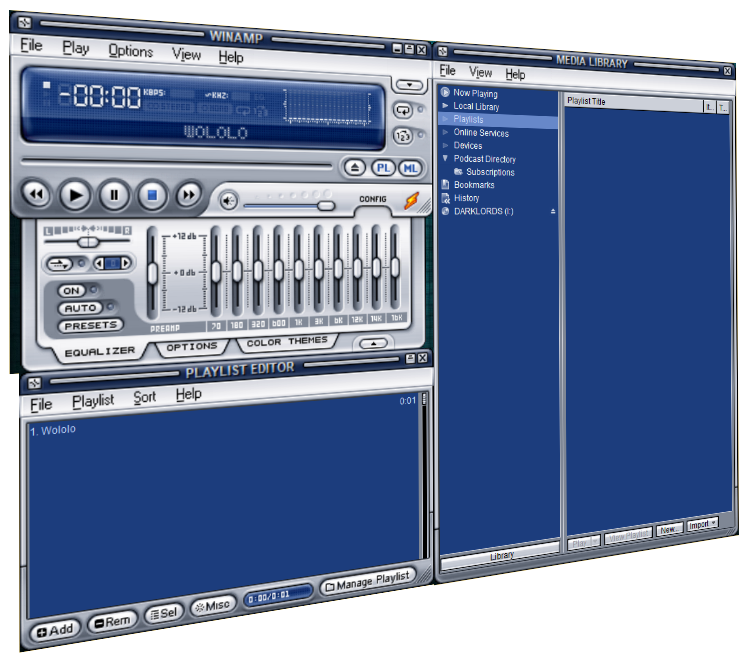Pause playback in Winamp
The image size is (749, 665).
[114, 195]
